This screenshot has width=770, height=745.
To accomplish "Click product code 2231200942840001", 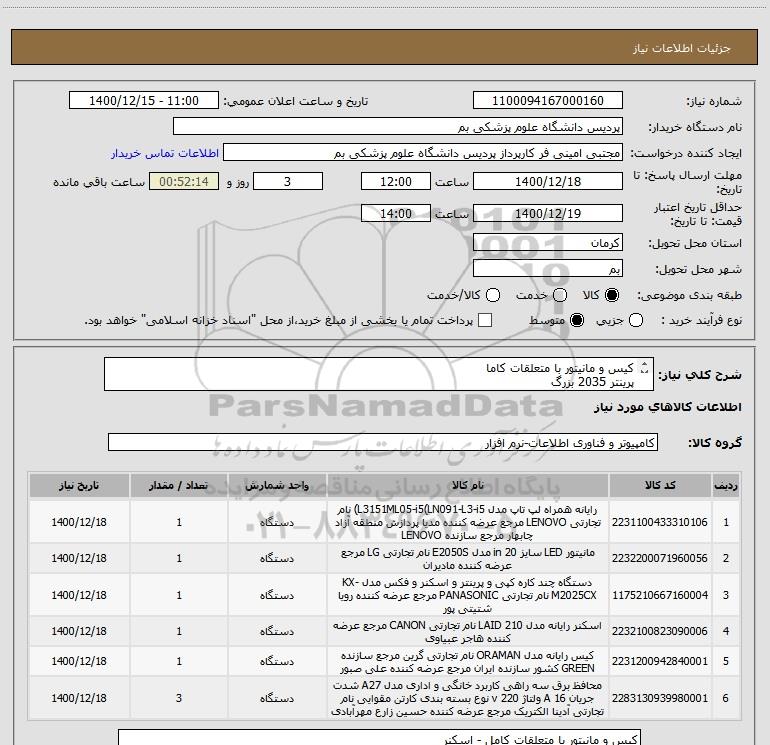I will click(x=660, y=662).
